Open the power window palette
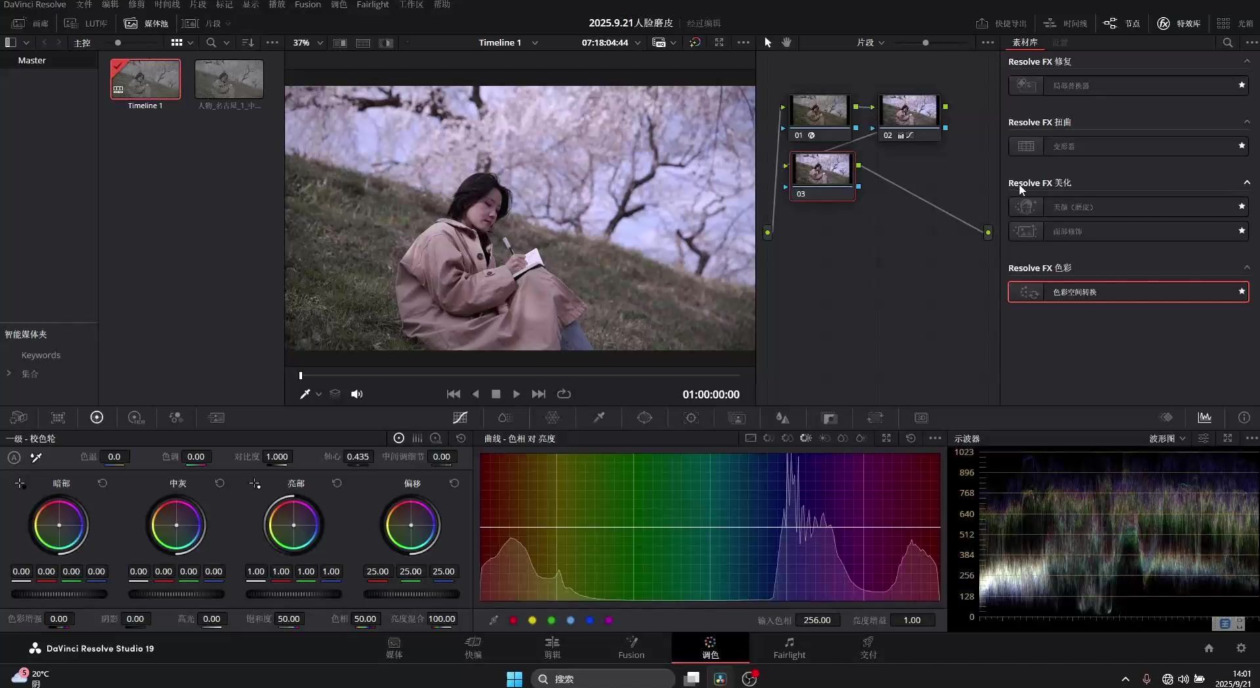Viewport: 1260px width, 688px height. click(x=645, y=418)
